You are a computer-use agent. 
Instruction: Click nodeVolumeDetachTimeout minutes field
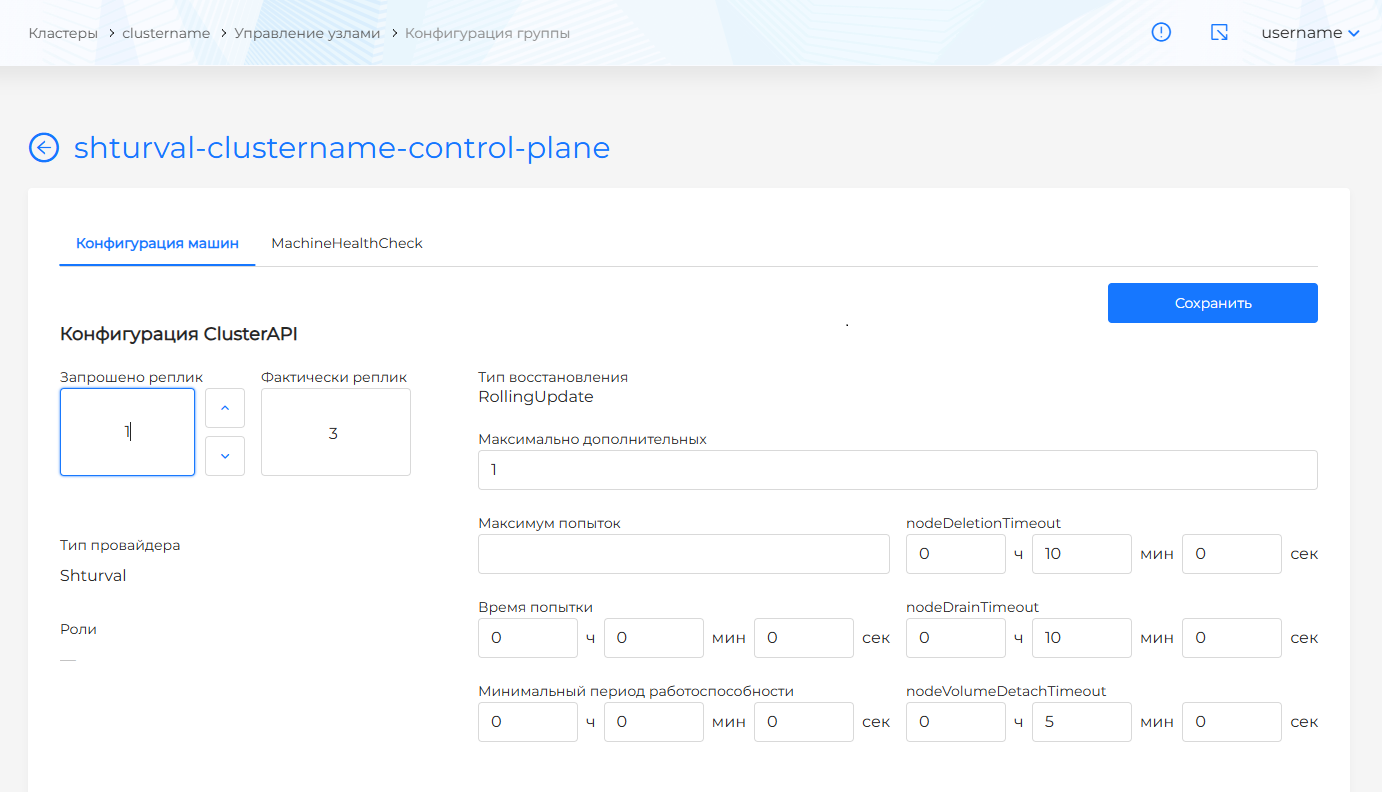(1081, 722)
